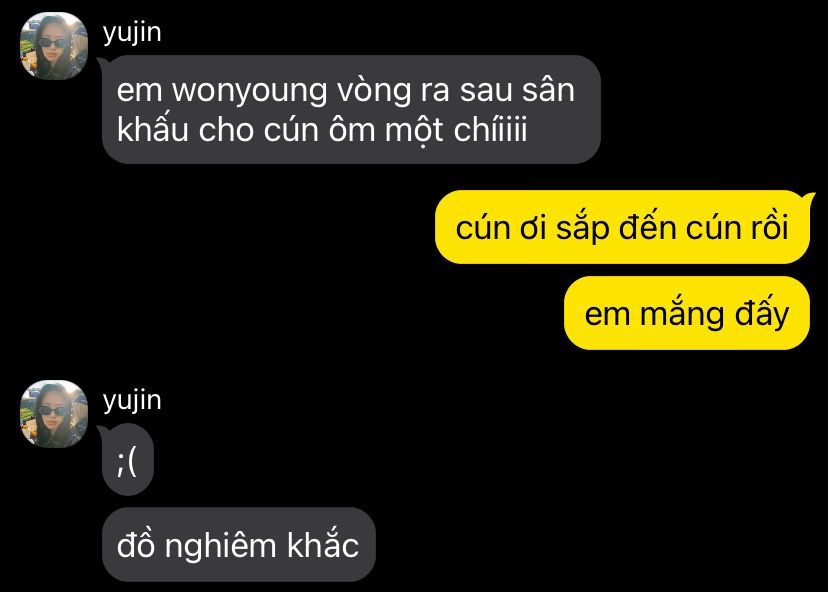Tap the word 'rồi' ending the first yellow bubble
Viewport: 828px width, 592px height.
766,228
